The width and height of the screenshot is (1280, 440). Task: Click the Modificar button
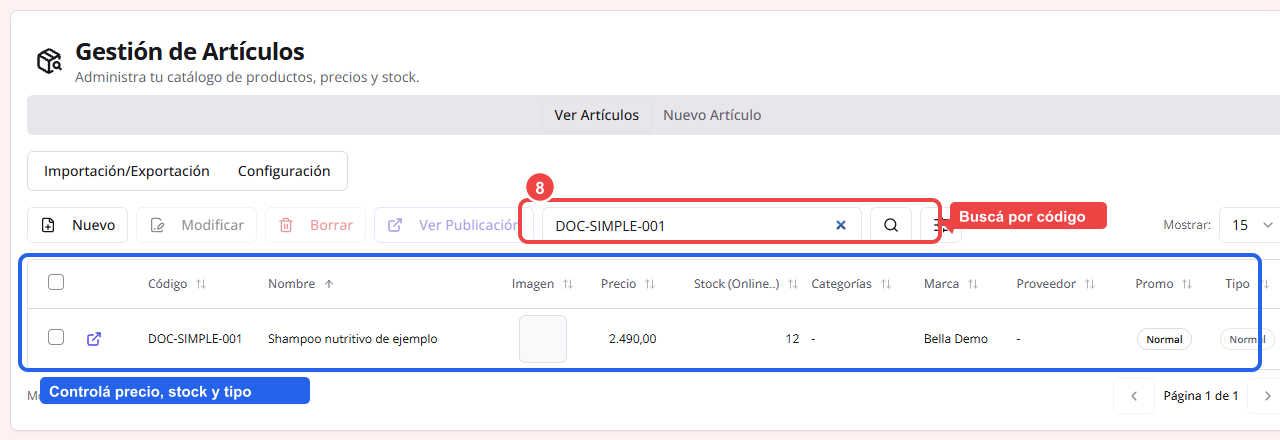(x=197, y=225)
